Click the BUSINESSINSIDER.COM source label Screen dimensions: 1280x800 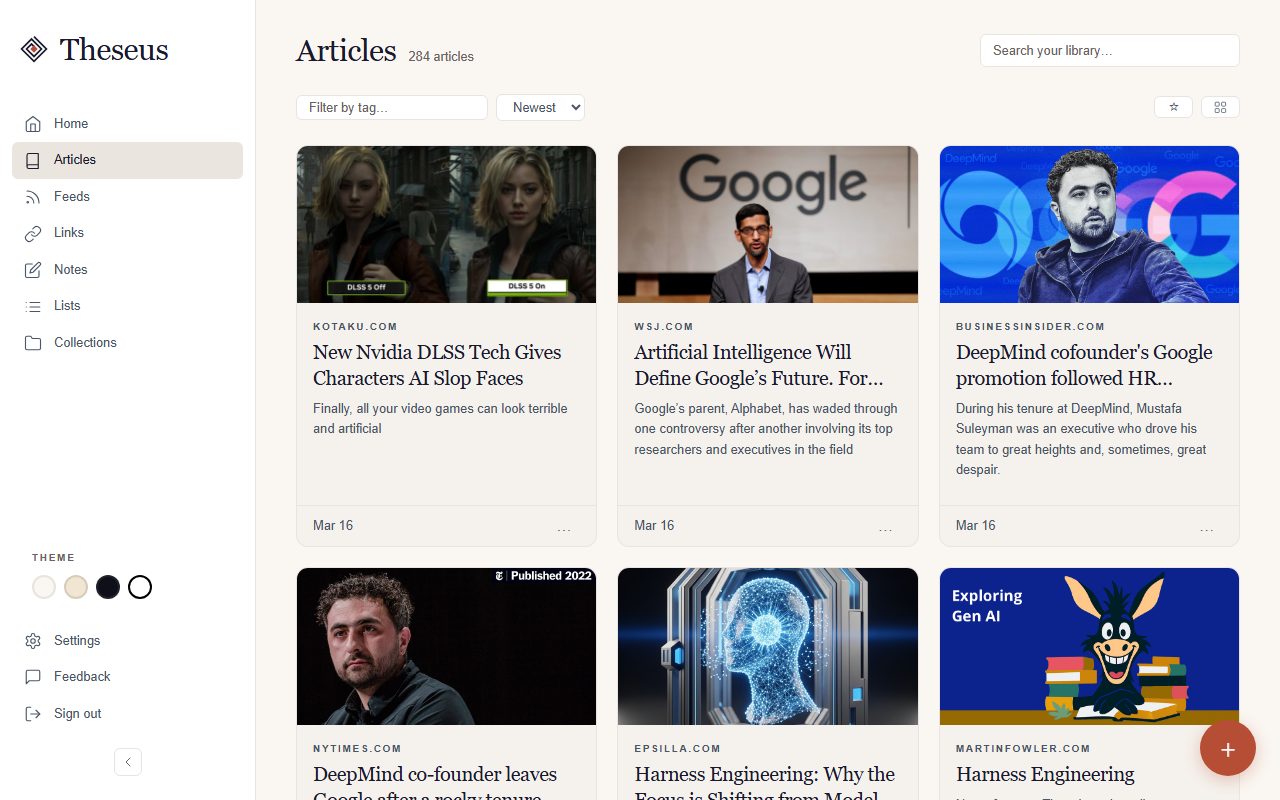(1030, 327)
